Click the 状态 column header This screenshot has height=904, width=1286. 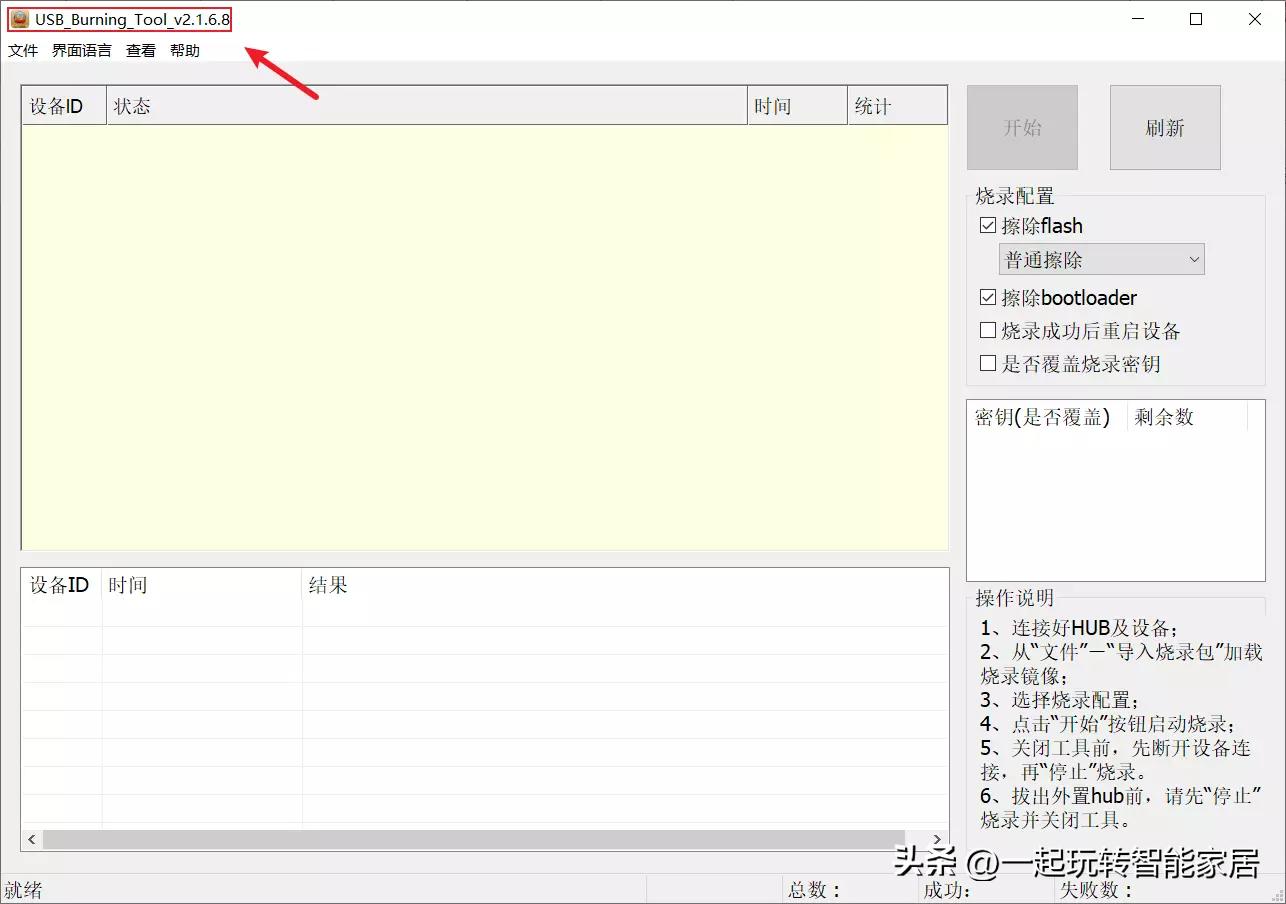pyautogui.click(x=131, y=105)
